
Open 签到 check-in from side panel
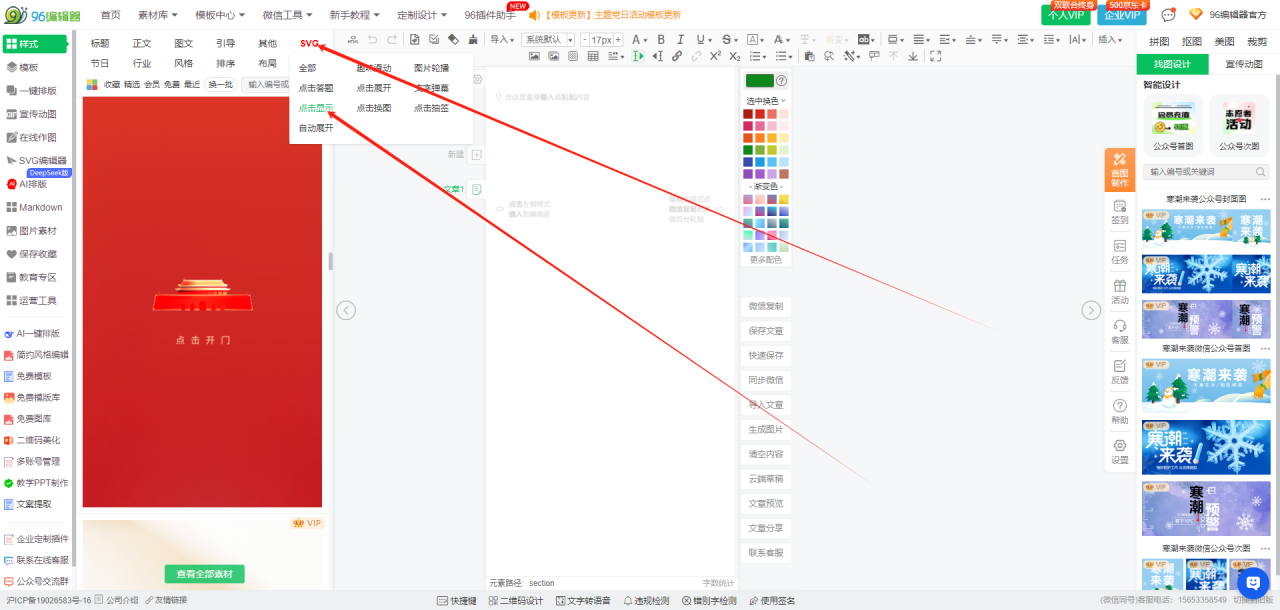(1120, 211)
